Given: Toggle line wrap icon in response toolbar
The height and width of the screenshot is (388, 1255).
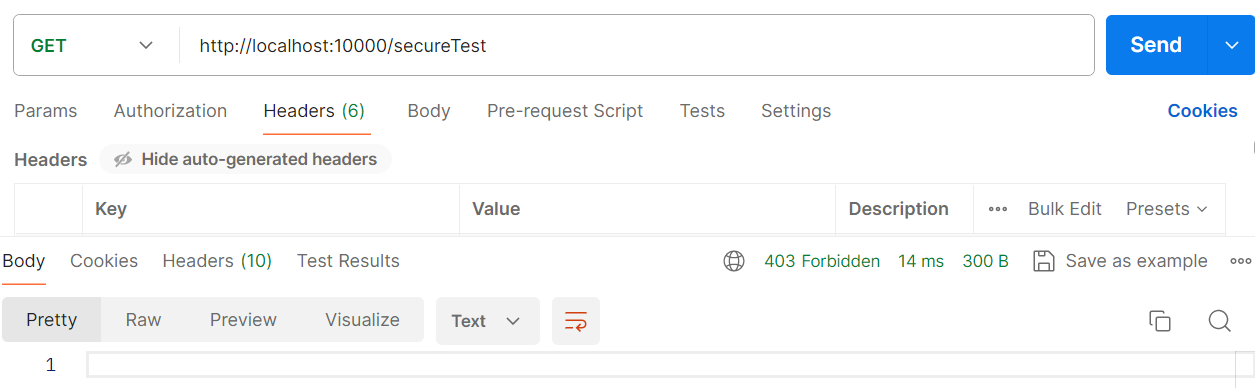Looking at the screenshot, I should click(x=576, y=321).
